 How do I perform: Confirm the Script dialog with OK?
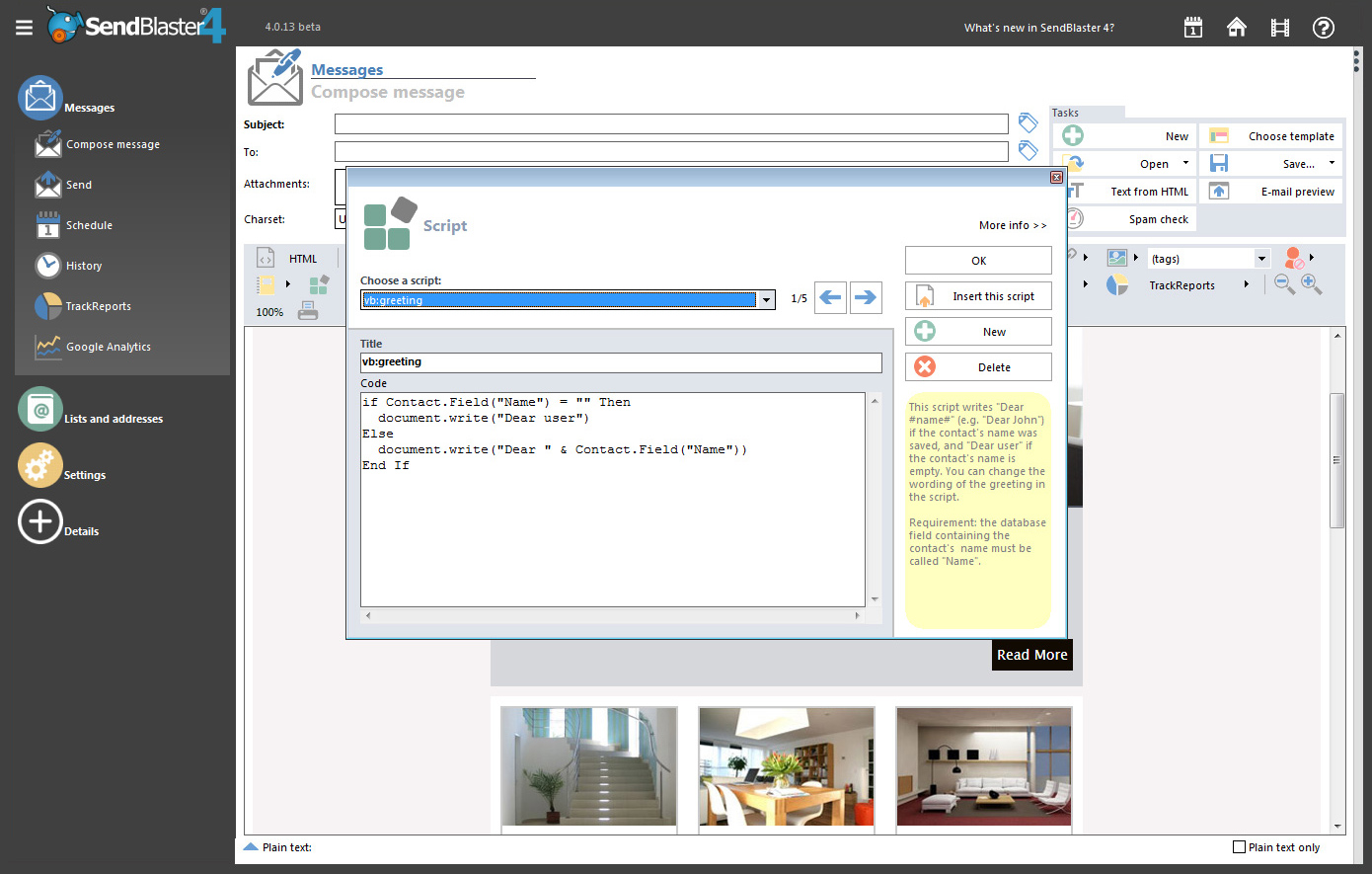978,261
